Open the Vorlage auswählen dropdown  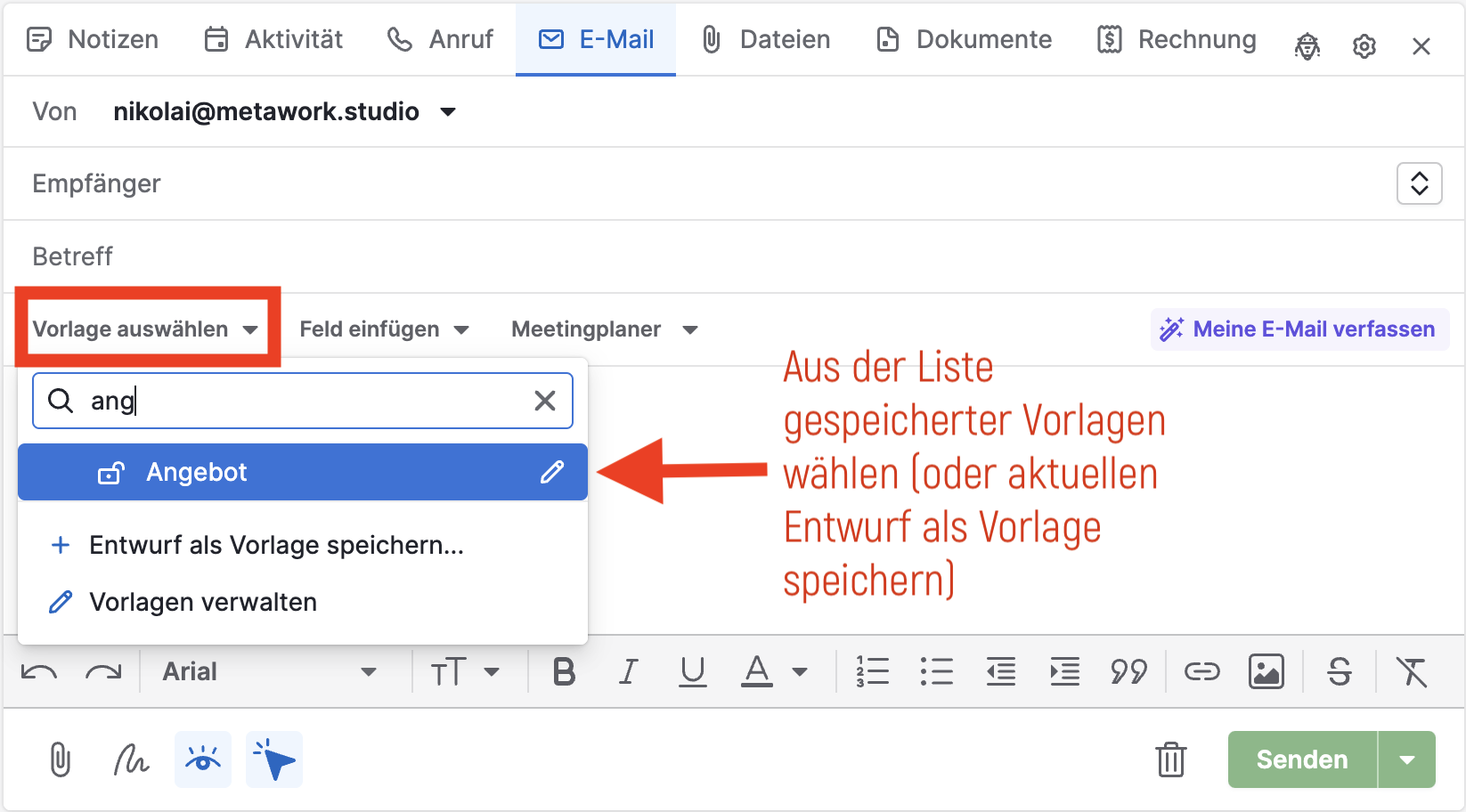[x=145, y=329]
